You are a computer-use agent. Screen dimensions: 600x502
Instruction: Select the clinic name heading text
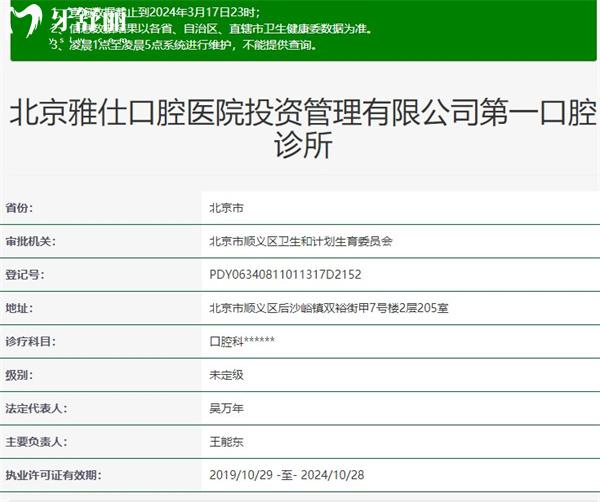click(303, 129)
